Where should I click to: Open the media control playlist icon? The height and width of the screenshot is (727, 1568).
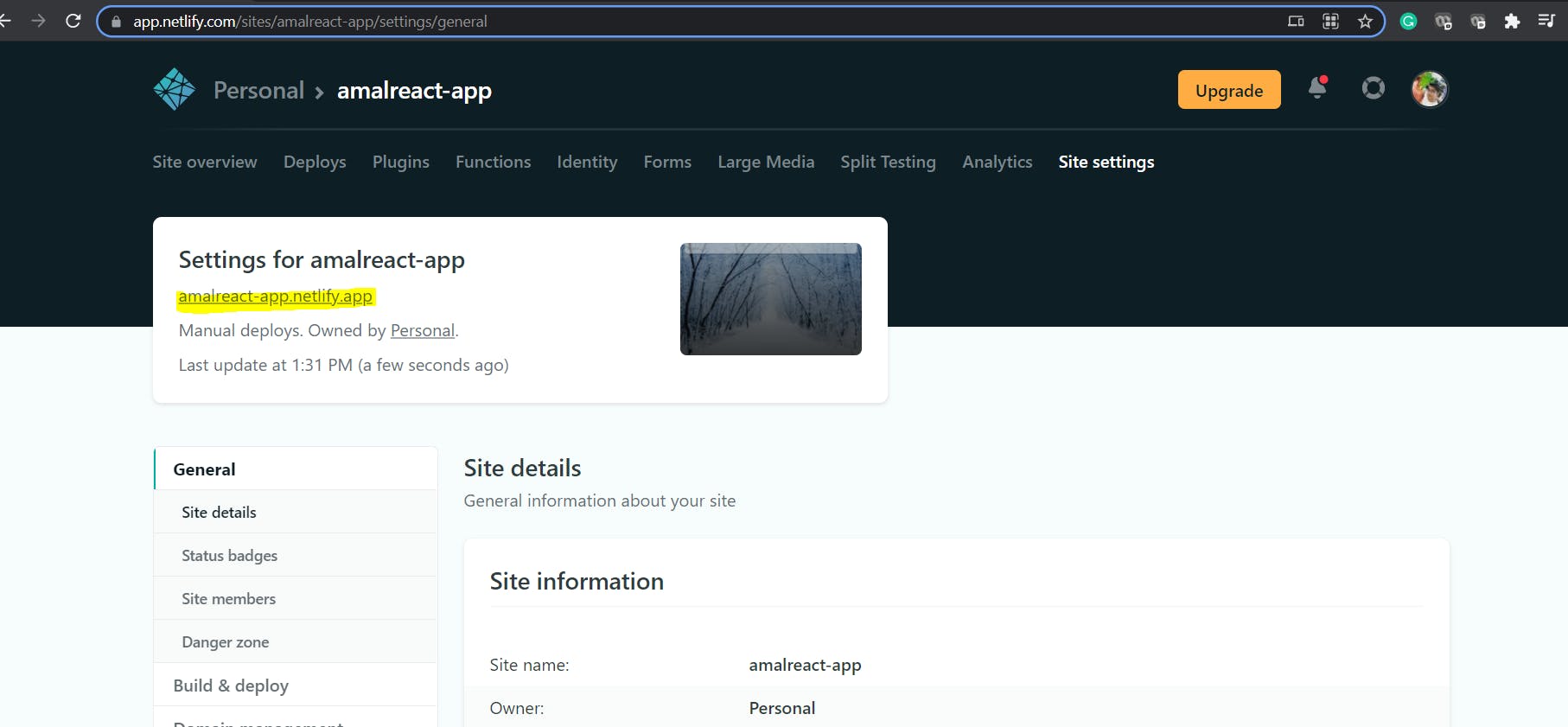pos(1546,21)
